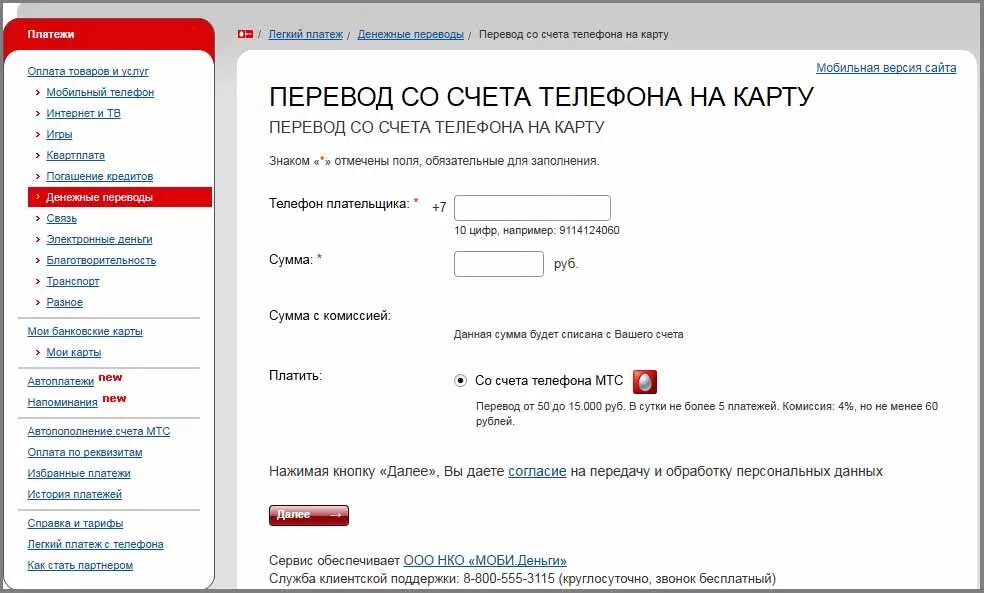Image resolution: width=984 pixels, height=593 pixels.
Task: Open 'Легкий платеж с телефона' link
Action: click(x=95, y=545)
